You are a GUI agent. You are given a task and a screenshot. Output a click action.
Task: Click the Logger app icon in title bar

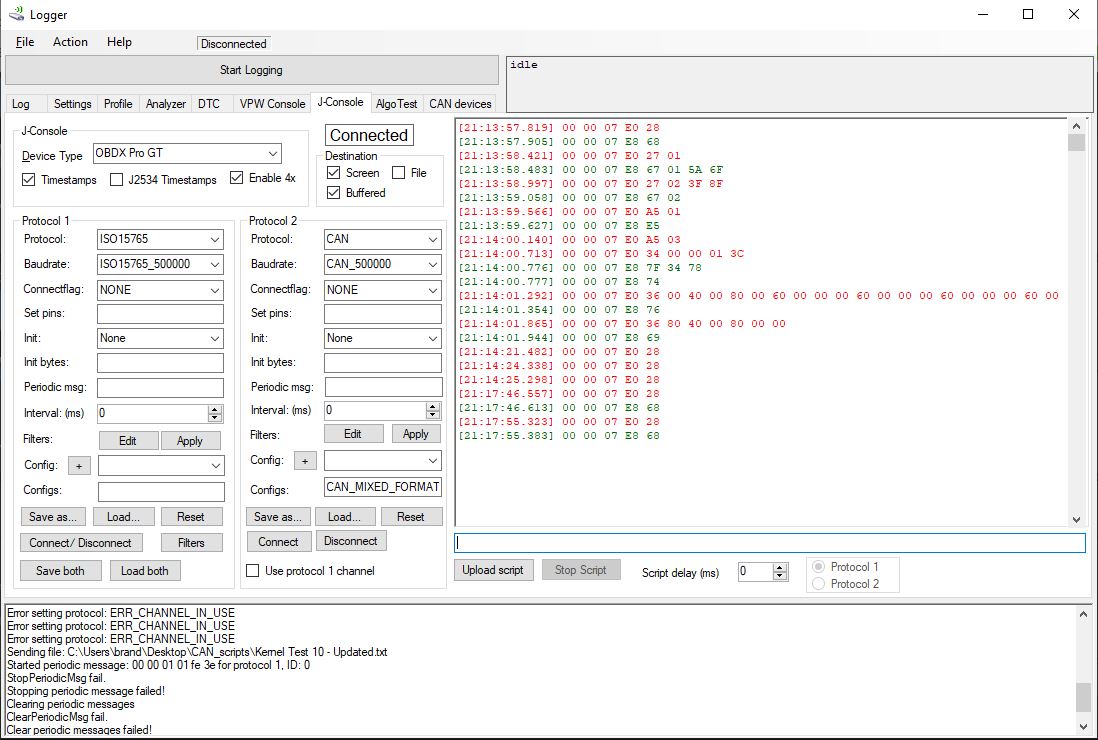[x=15, y=14]
